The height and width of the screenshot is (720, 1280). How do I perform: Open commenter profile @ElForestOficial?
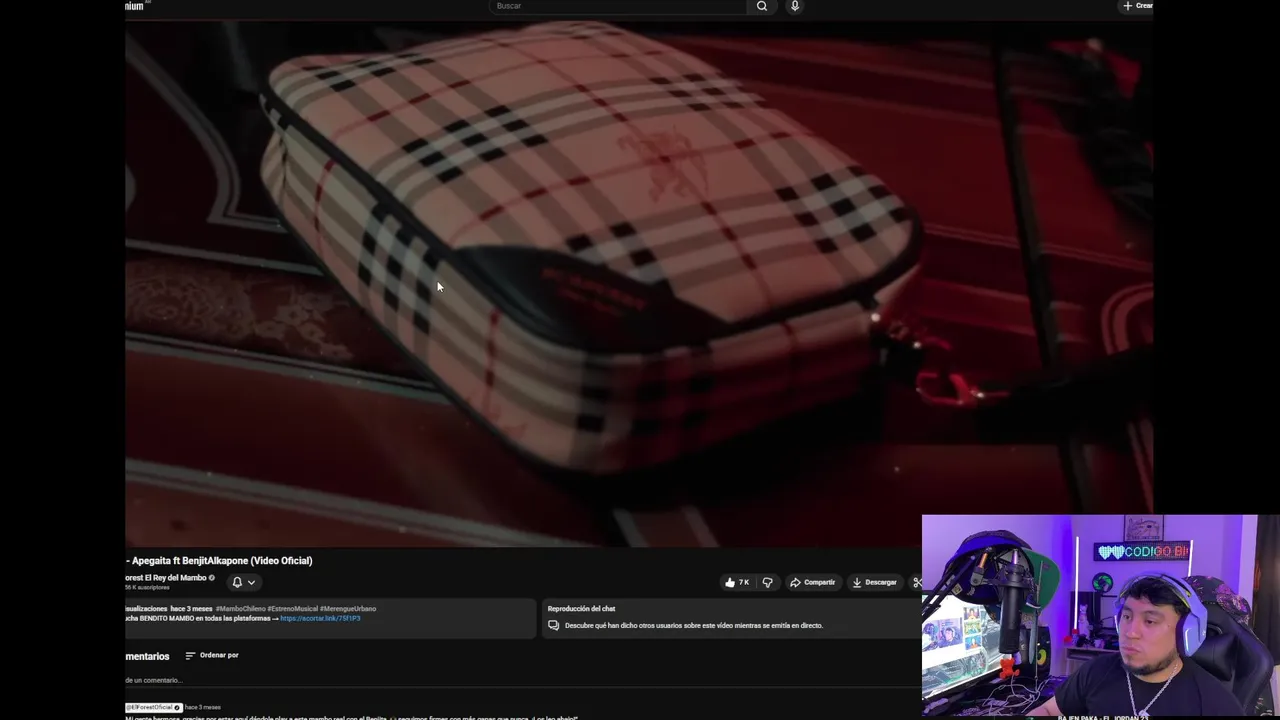tap(153, 707)
